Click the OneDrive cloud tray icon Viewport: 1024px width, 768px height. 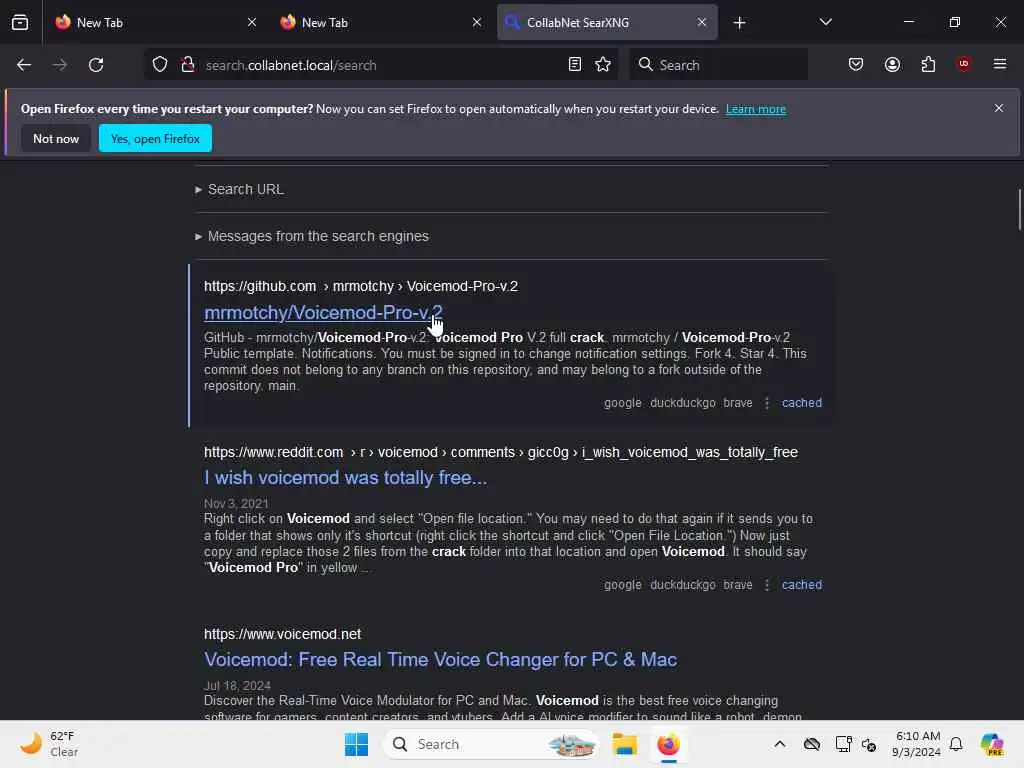(x=812, y=744)
